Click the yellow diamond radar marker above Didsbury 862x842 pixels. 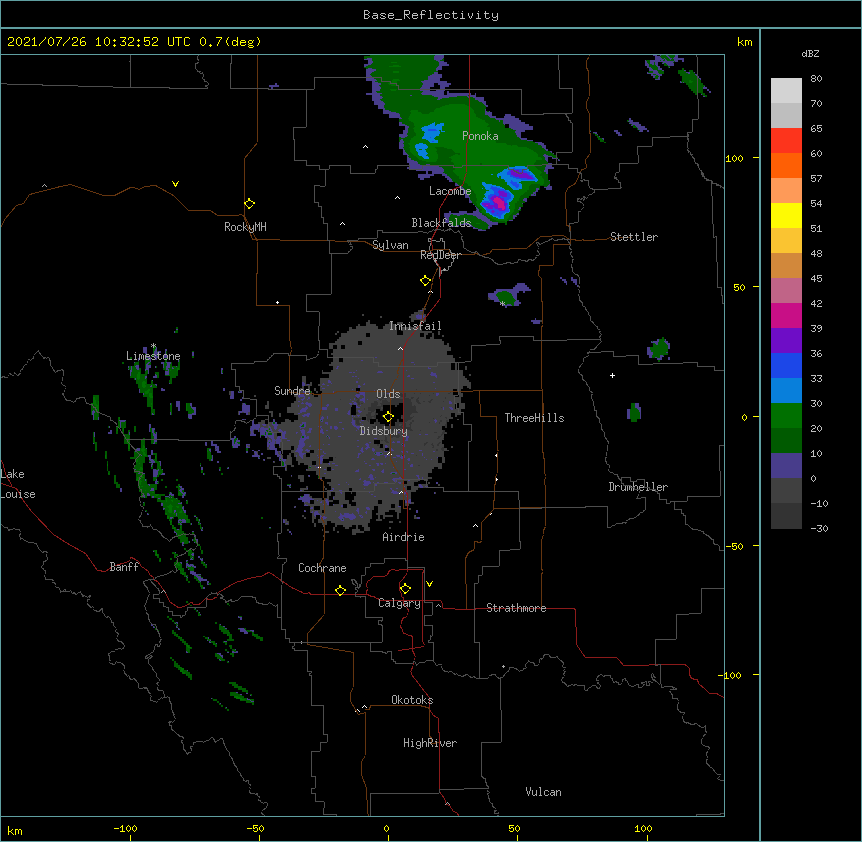click(388, 417)
